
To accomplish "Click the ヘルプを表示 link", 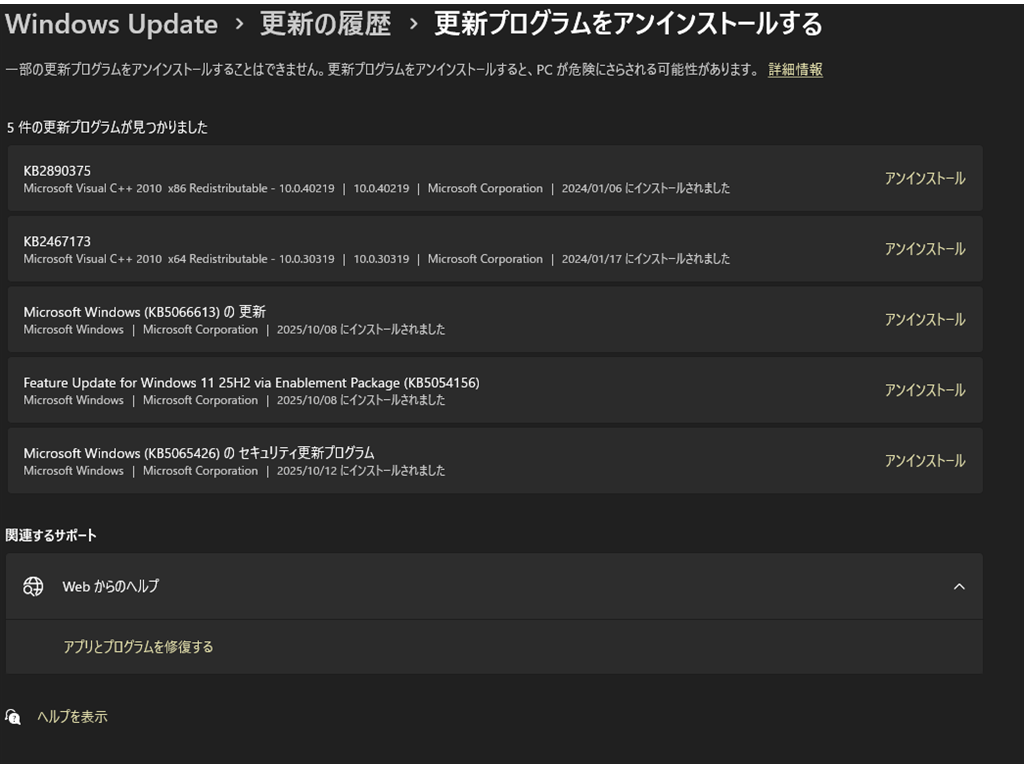I will pyautogui.click(x=72, y=717).
